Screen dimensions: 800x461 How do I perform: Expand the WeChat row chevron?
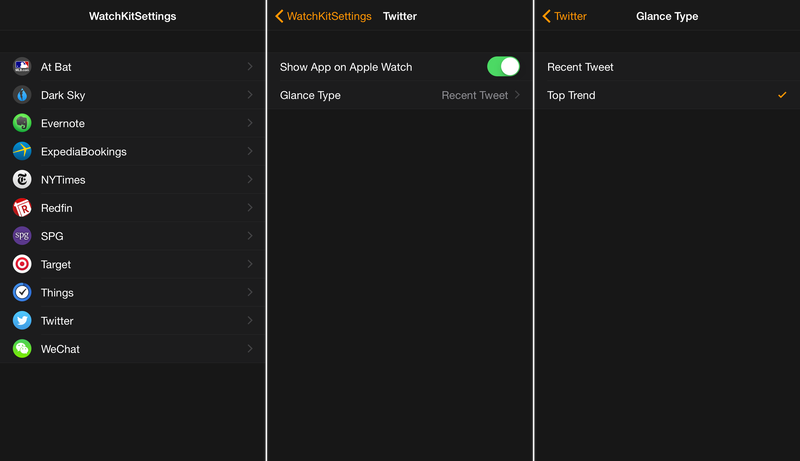[250, 348]
